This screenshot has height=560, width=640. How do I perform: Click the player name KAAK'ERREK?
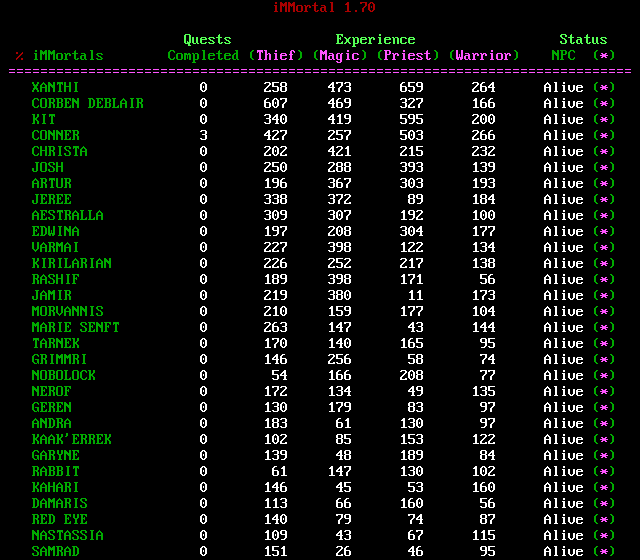coord(71,440)
